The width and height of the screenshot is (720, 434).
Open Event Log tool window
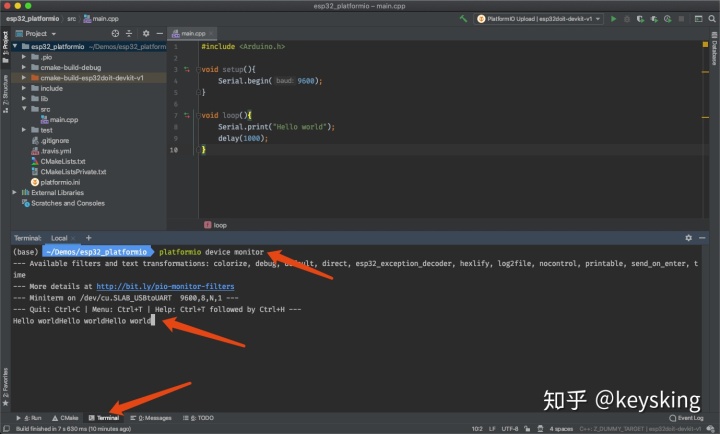(686, 418)
